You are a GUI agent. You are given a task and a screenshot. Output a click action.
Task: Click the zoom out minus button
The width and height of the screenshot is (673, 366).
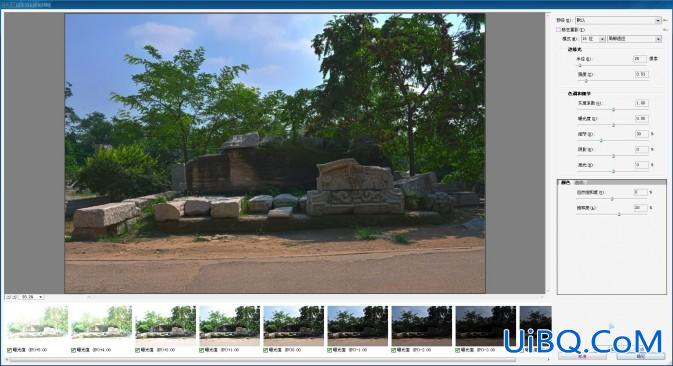(x=9, y=297)
